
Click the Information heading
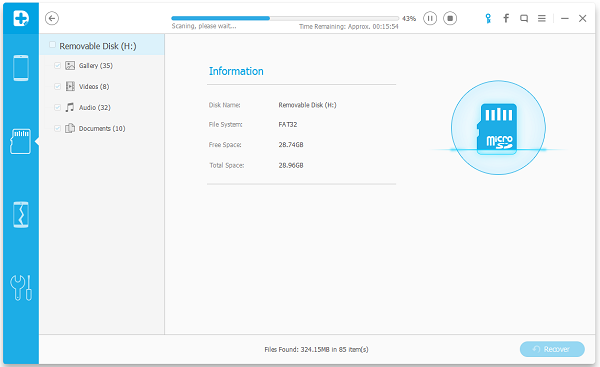pos(236,71)
